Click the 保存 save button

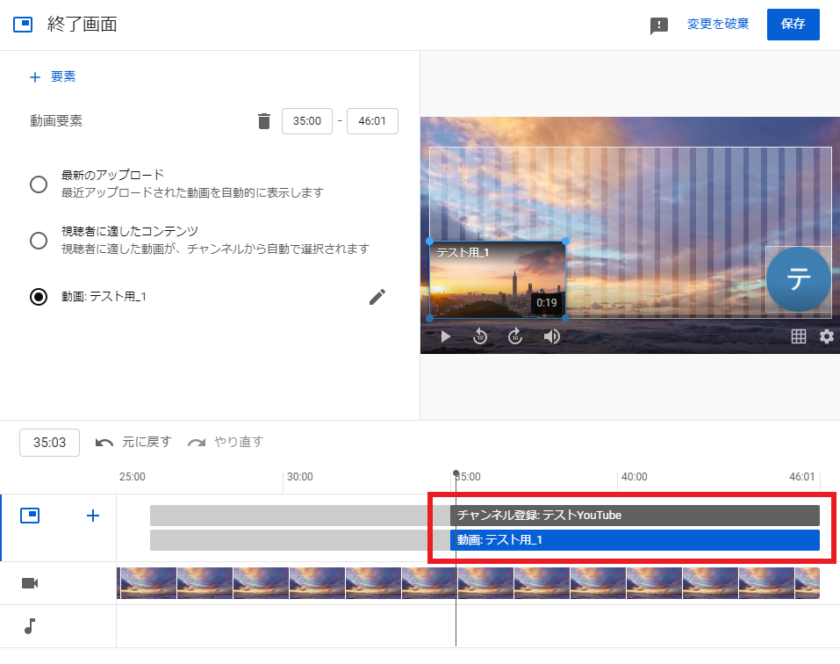pyautogui.click(x=792, y=25)
